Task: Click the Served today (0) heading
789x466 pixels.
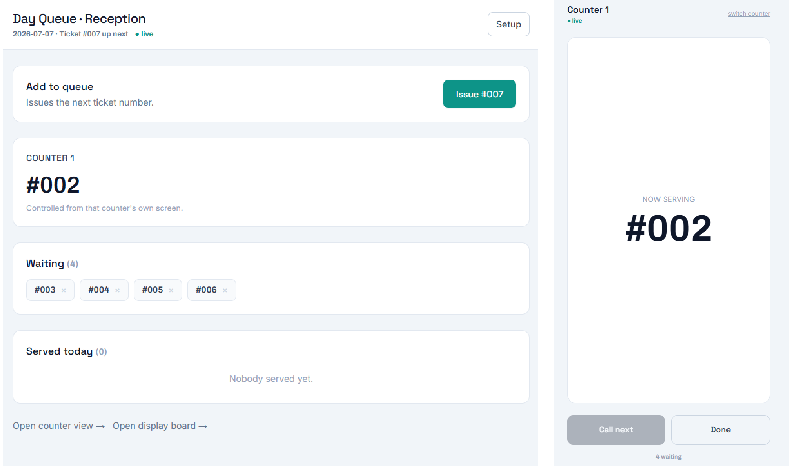Action: pyautogui.click(x=66, y=351)
